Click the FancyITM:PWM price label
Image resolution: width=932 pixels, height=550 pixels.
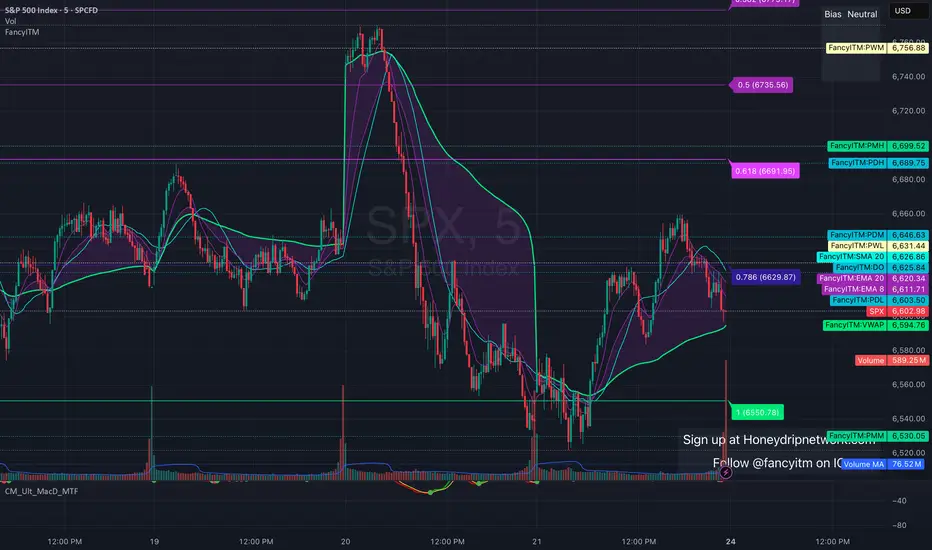coord(877,48)
